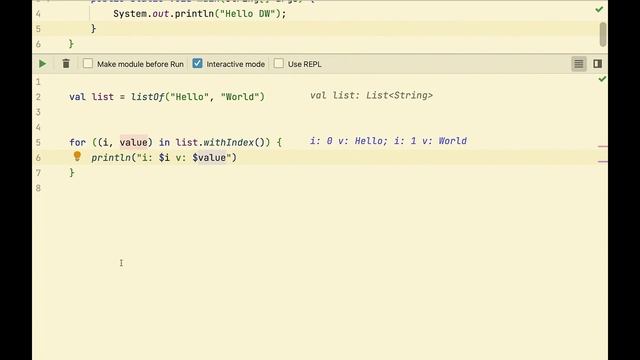Click line number 8 in scratch gutter

(x=38, y=188)
